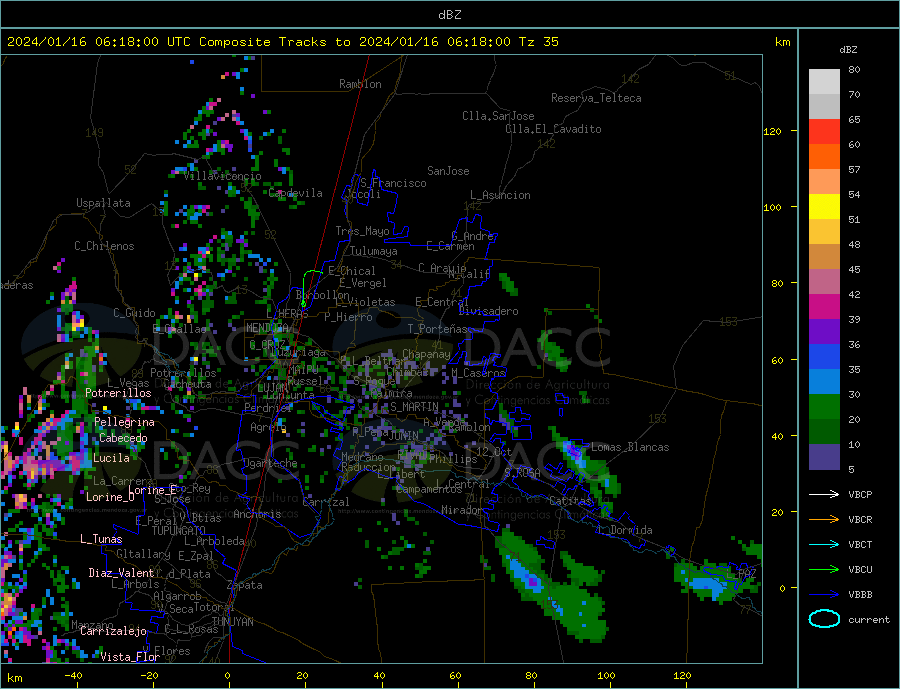
Task: Click the 'Carrizalejo' map label
Action: coord(113,631)
